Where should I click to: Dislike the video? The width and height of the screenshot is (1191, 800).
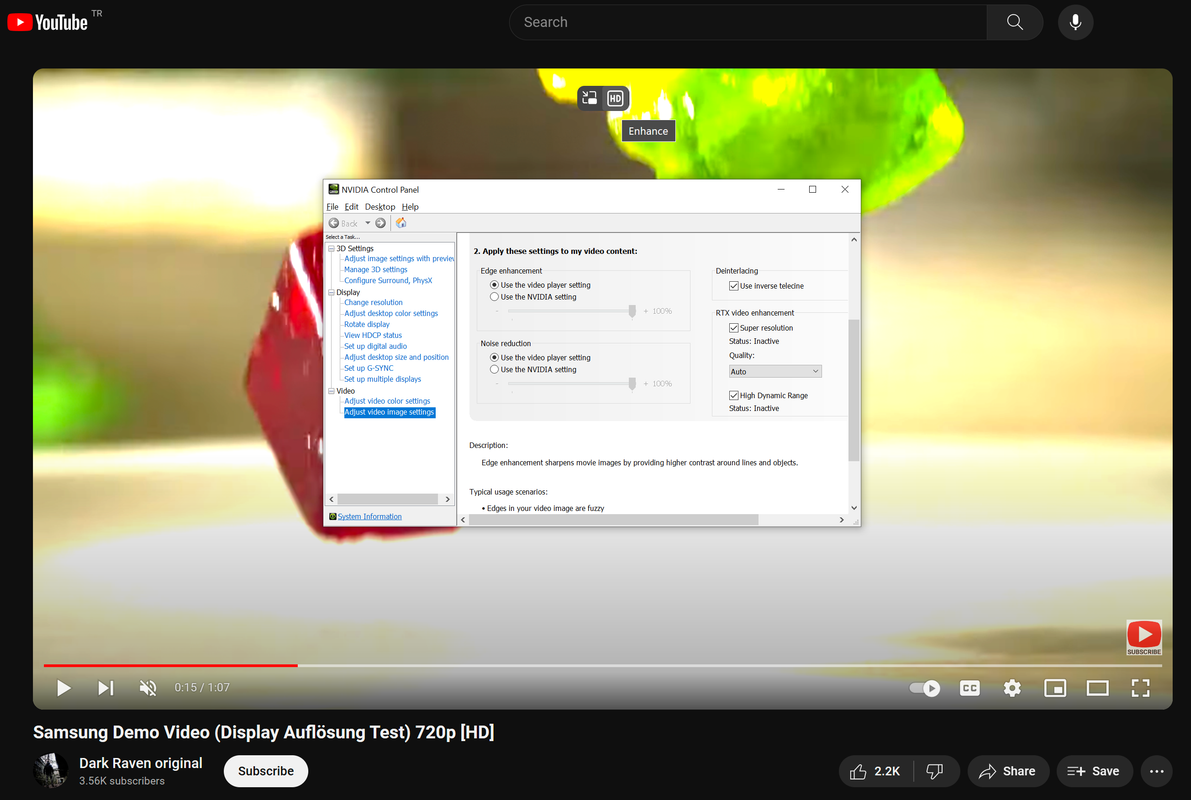(x=936, y=771)
